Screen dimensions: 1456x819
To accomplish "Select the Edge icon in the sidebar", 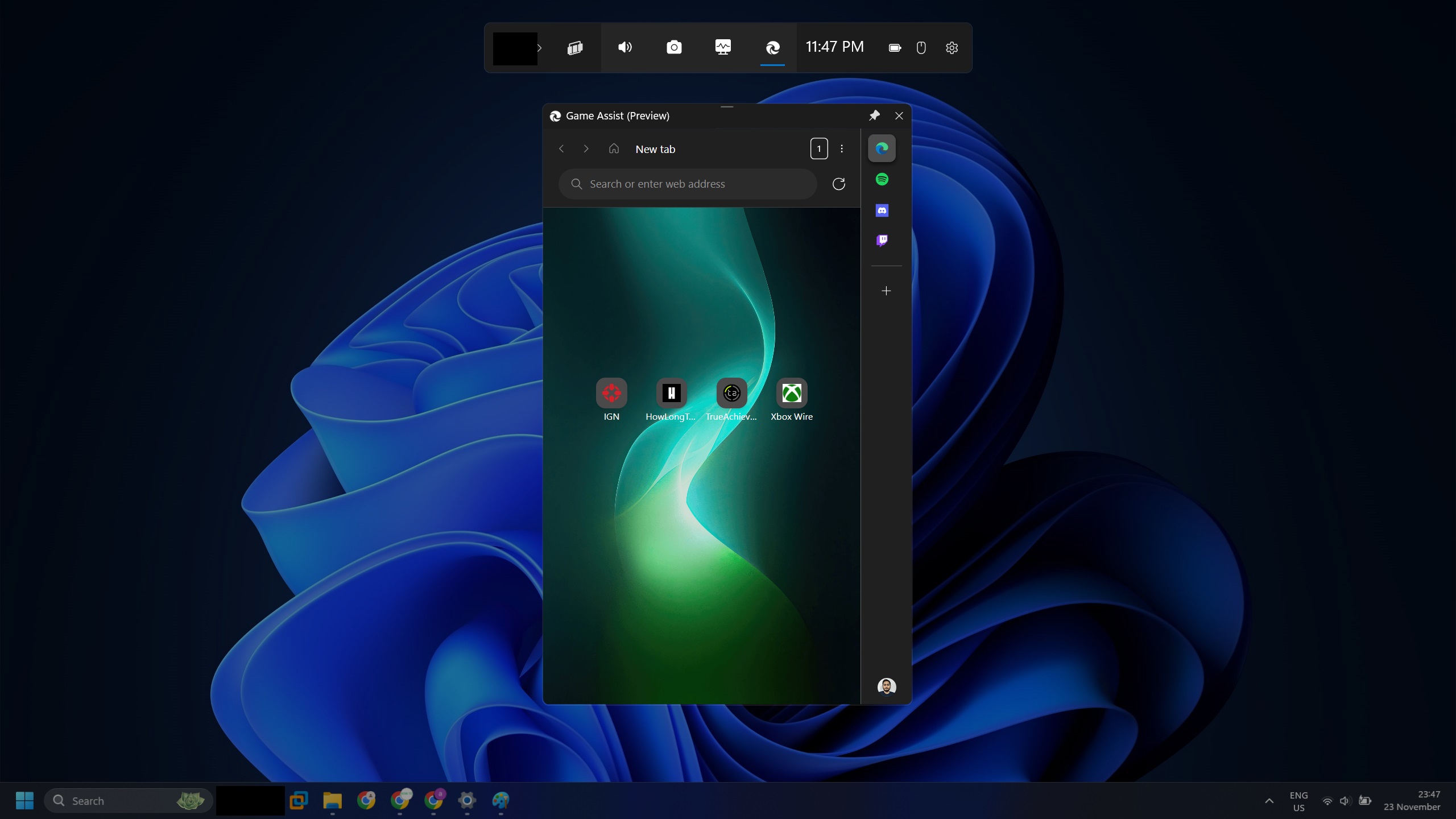I will [882, 148].
